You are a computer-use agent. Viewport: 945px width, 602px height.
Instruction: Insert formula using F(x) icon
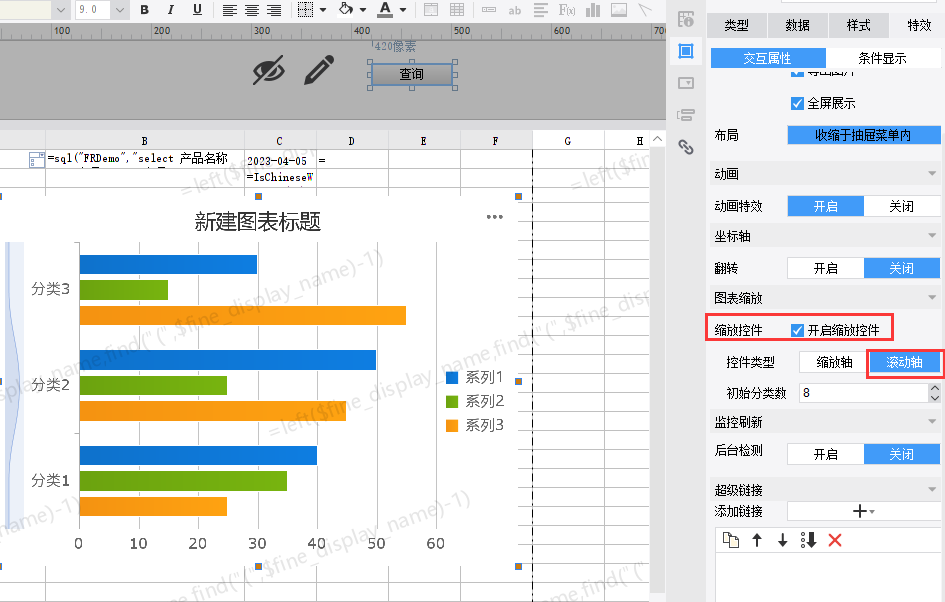coord(567,10)
